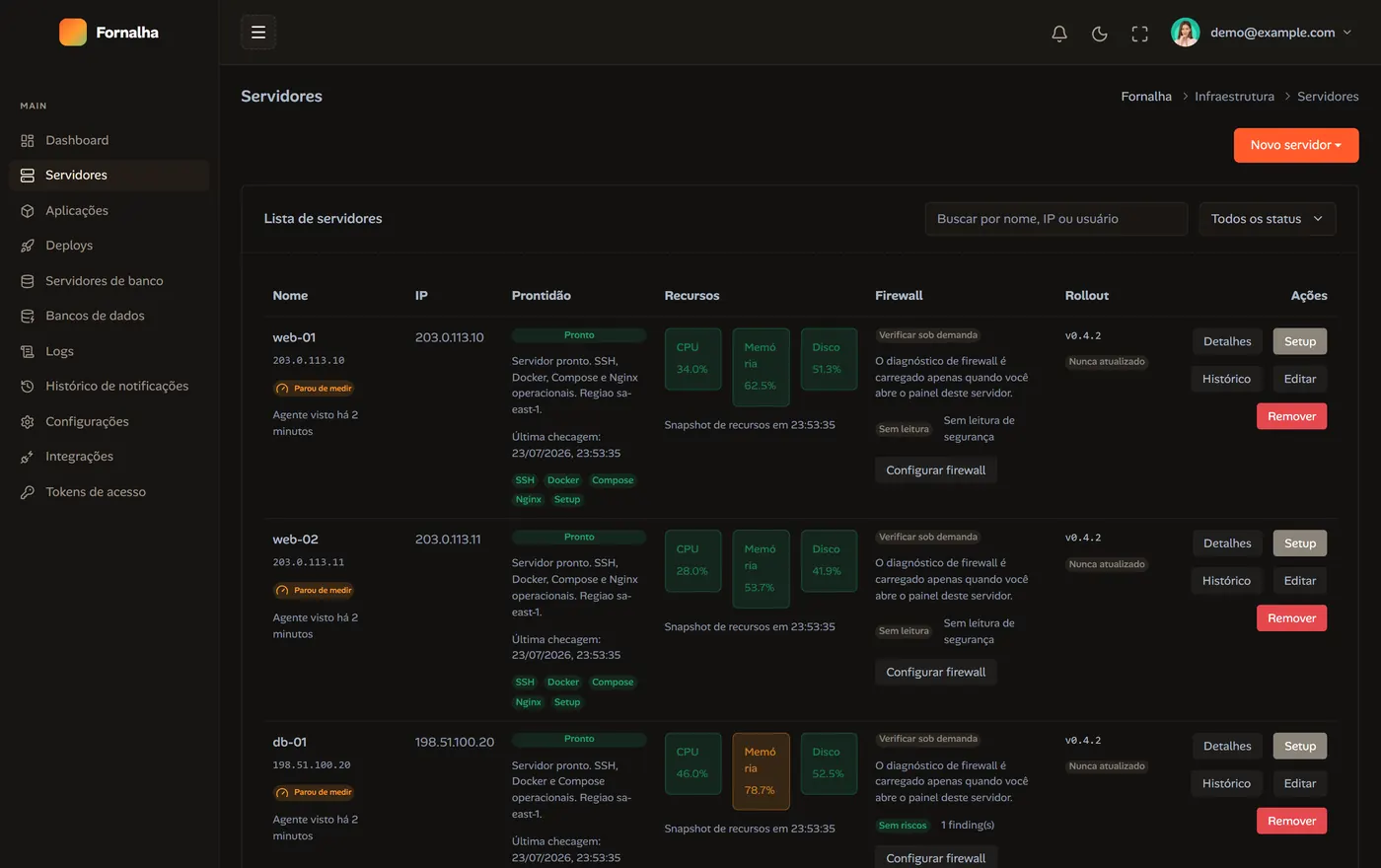Click the Configurações gear icon
This screenshot has width=1381, height=868.
28,422
